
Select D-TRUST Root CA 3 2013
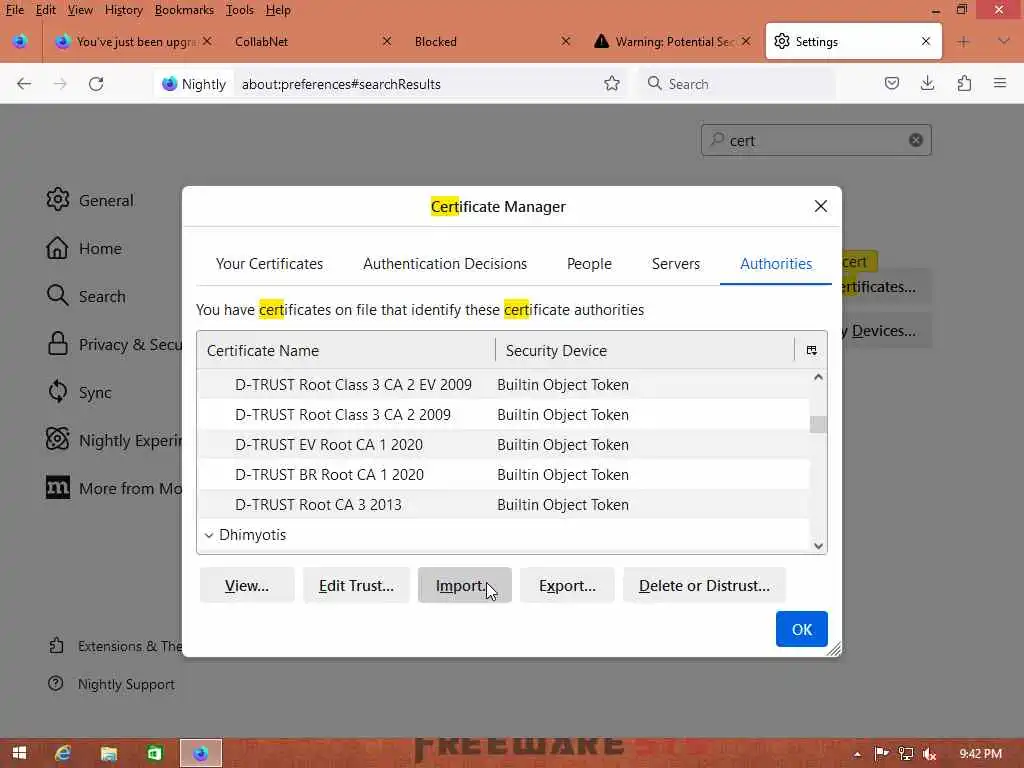click(x=503, y=505)
